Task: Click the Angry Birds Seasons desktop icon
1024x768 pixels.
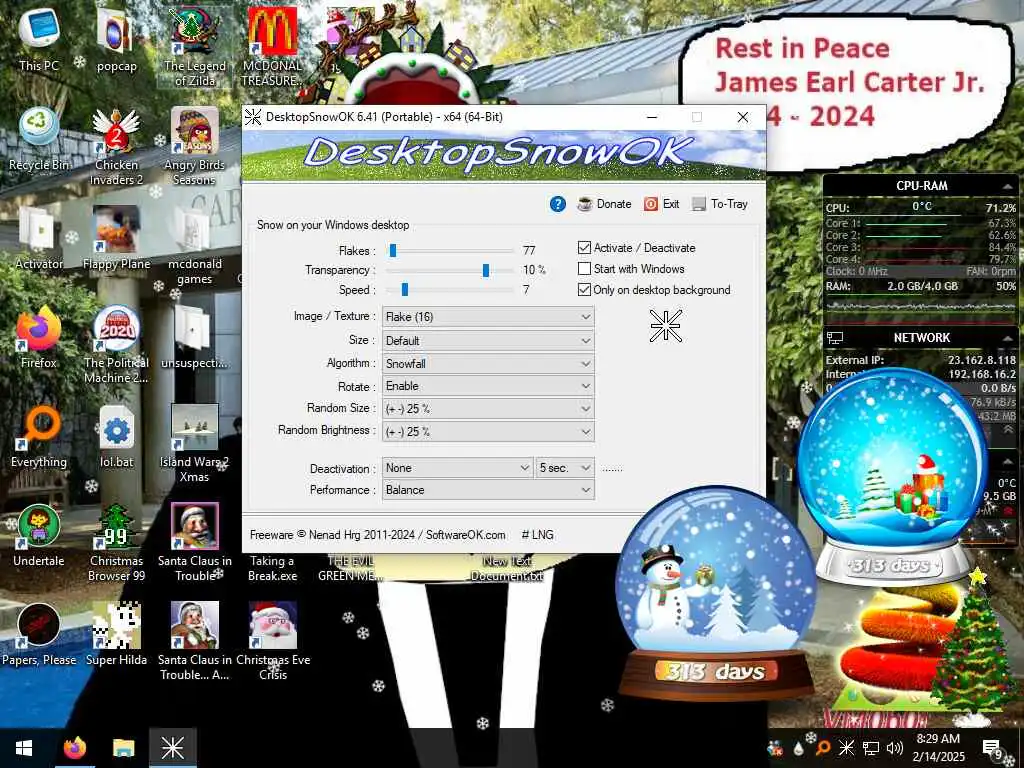Action: [x=195, y=147]
